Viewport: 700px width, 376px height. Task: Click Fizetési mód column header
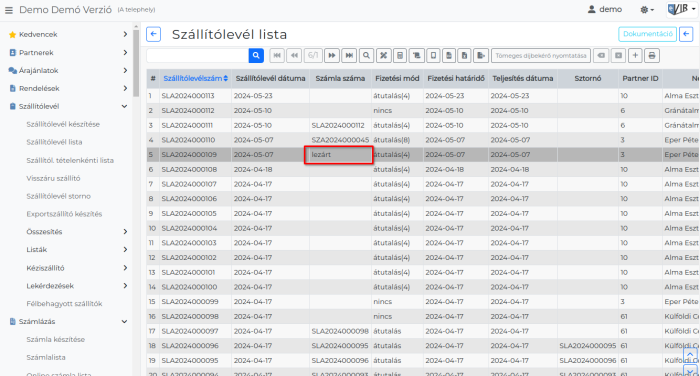pos(397,78)
